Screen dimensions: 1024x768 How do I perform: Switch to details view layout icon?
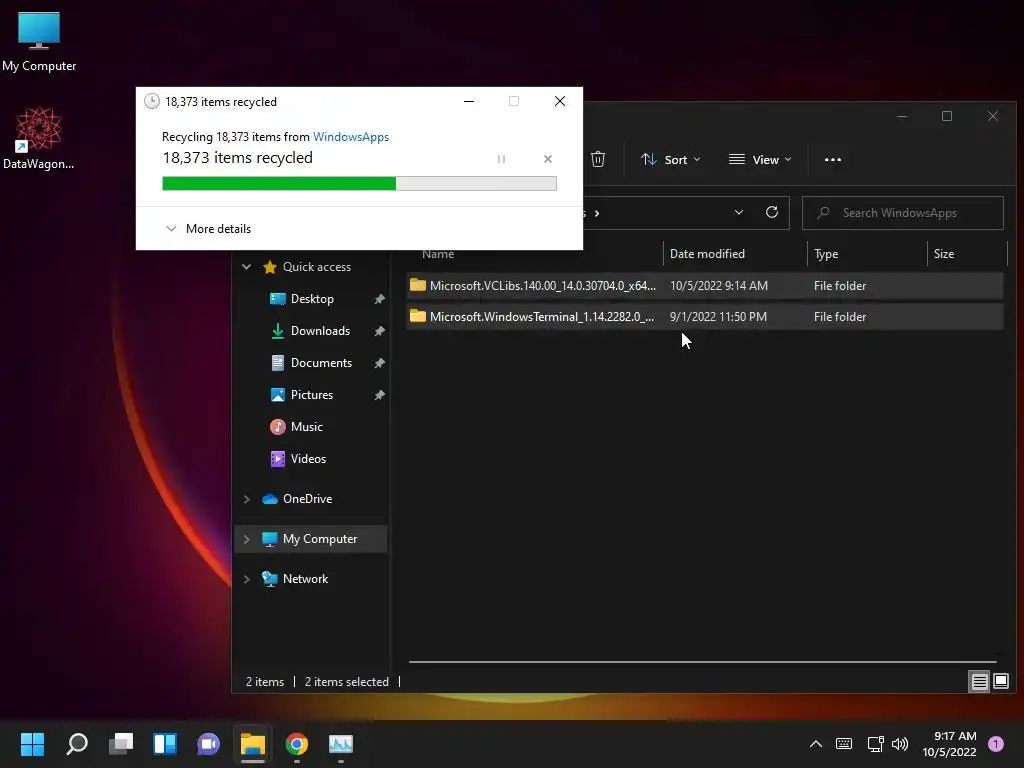pyautogui.click(x=979, y=682)
